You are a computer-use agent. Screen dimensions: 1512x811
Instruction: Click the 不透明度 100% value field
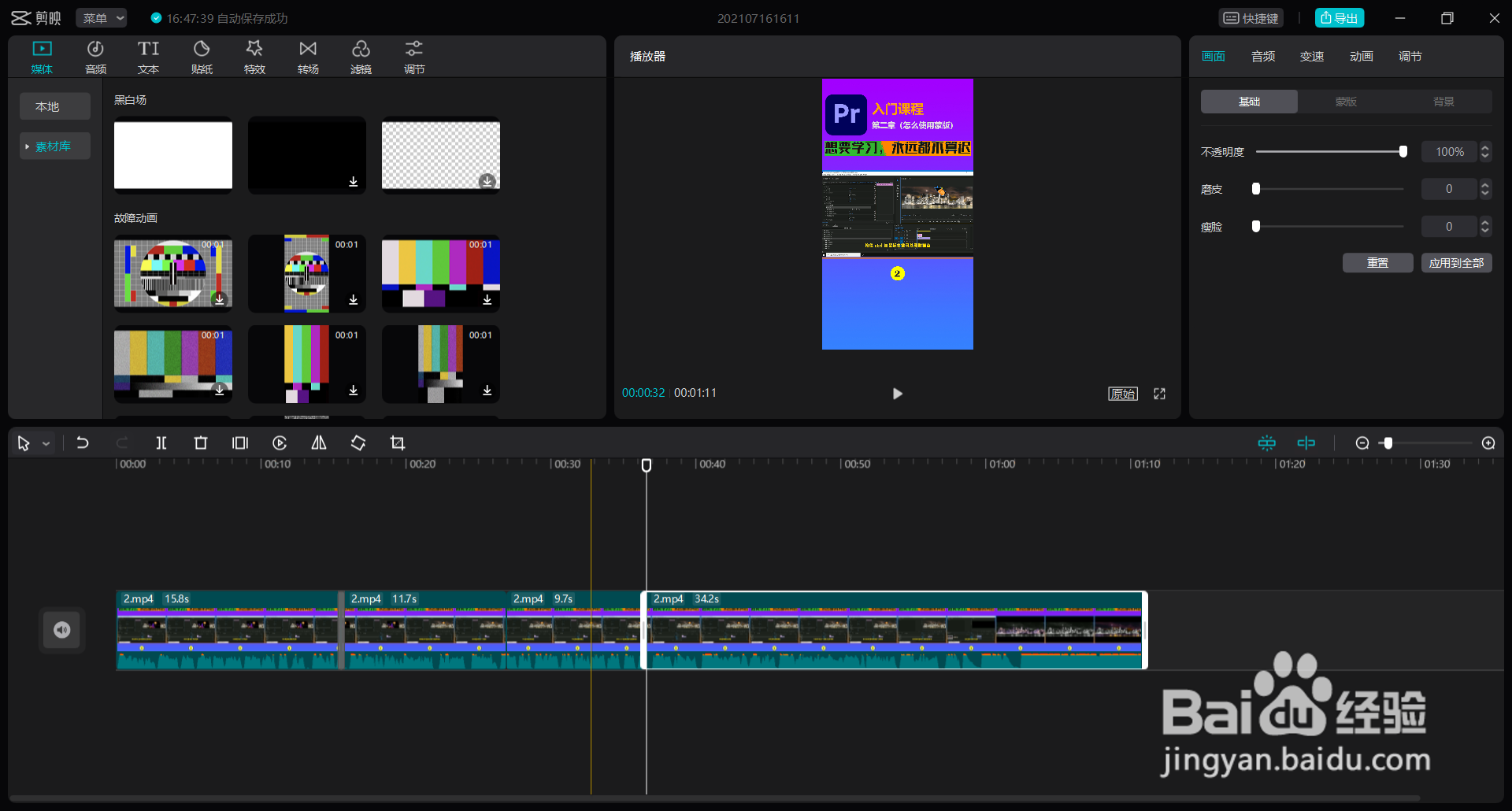pos(1450,152)
